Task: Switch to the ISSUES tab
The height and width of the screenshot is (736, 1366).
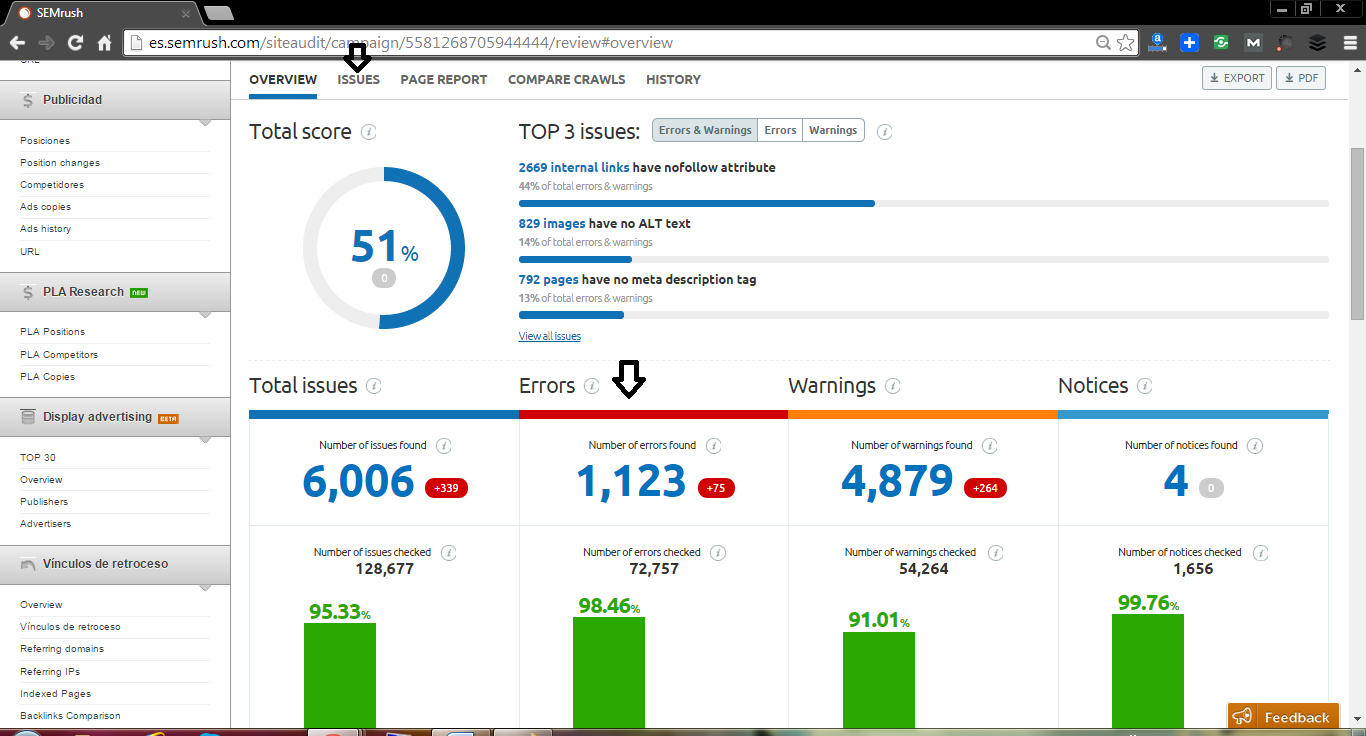Action: click(x=358, y=79)
